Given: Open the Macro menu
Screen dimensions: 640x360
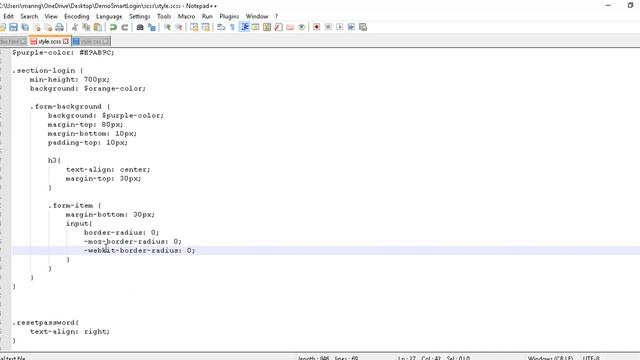Looking at the screenshot, I should point(187,16).
